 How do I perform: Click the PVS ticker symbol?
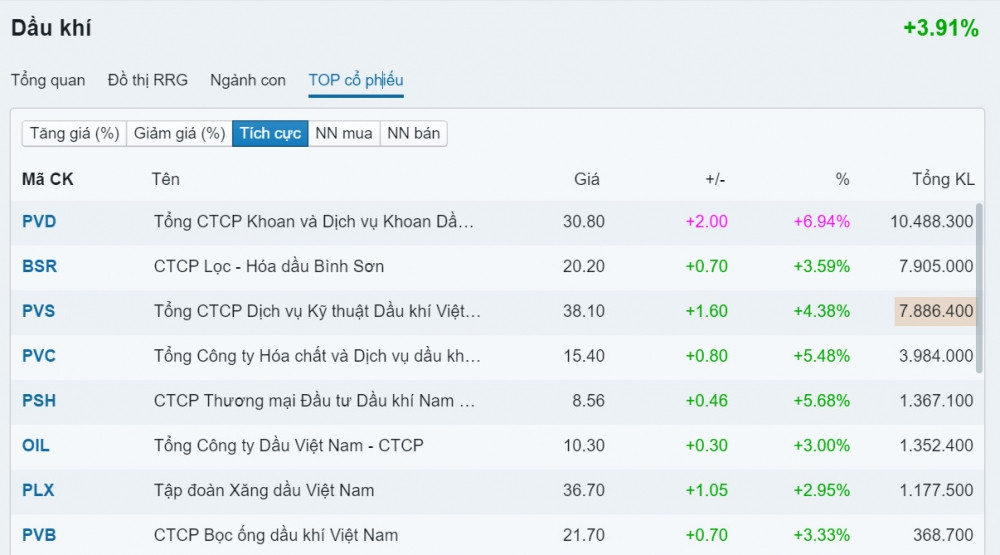[x=39, y=311]
